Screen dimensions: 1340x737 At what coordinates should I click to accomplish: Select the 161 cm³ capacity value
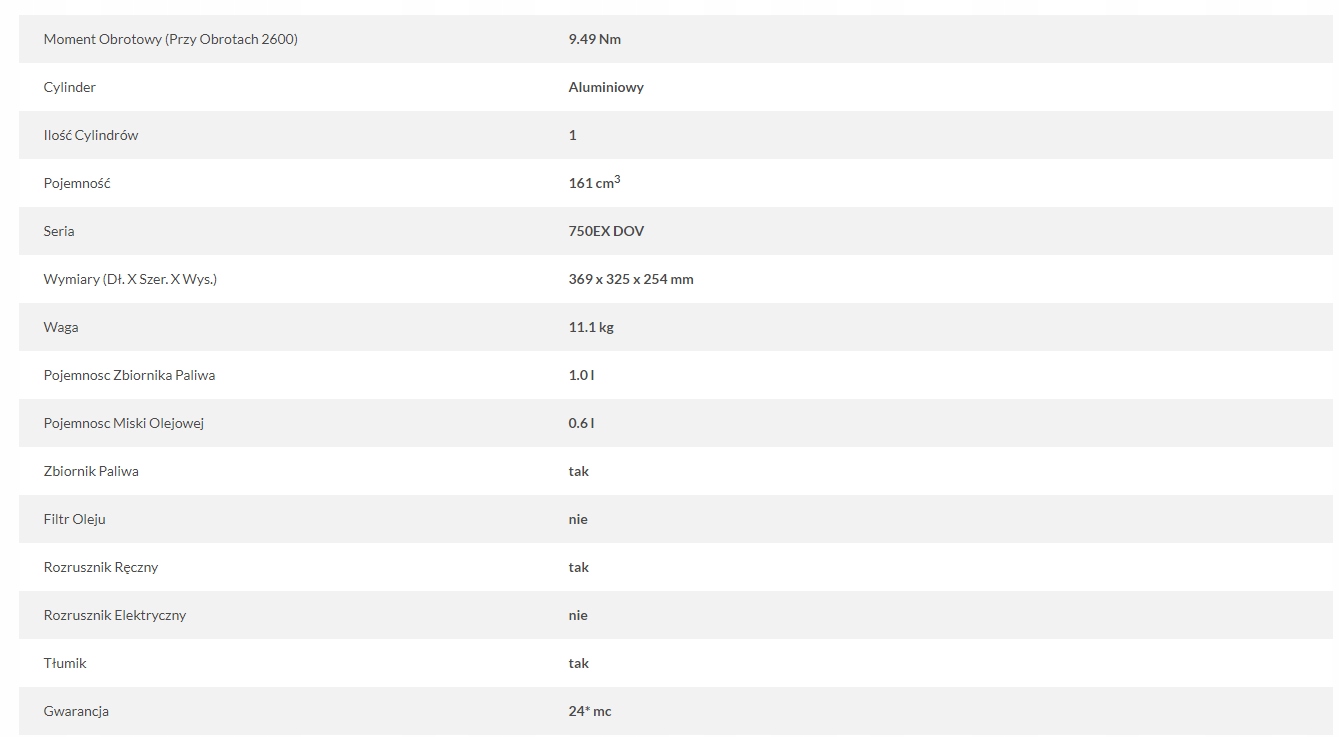click(594, 183)
